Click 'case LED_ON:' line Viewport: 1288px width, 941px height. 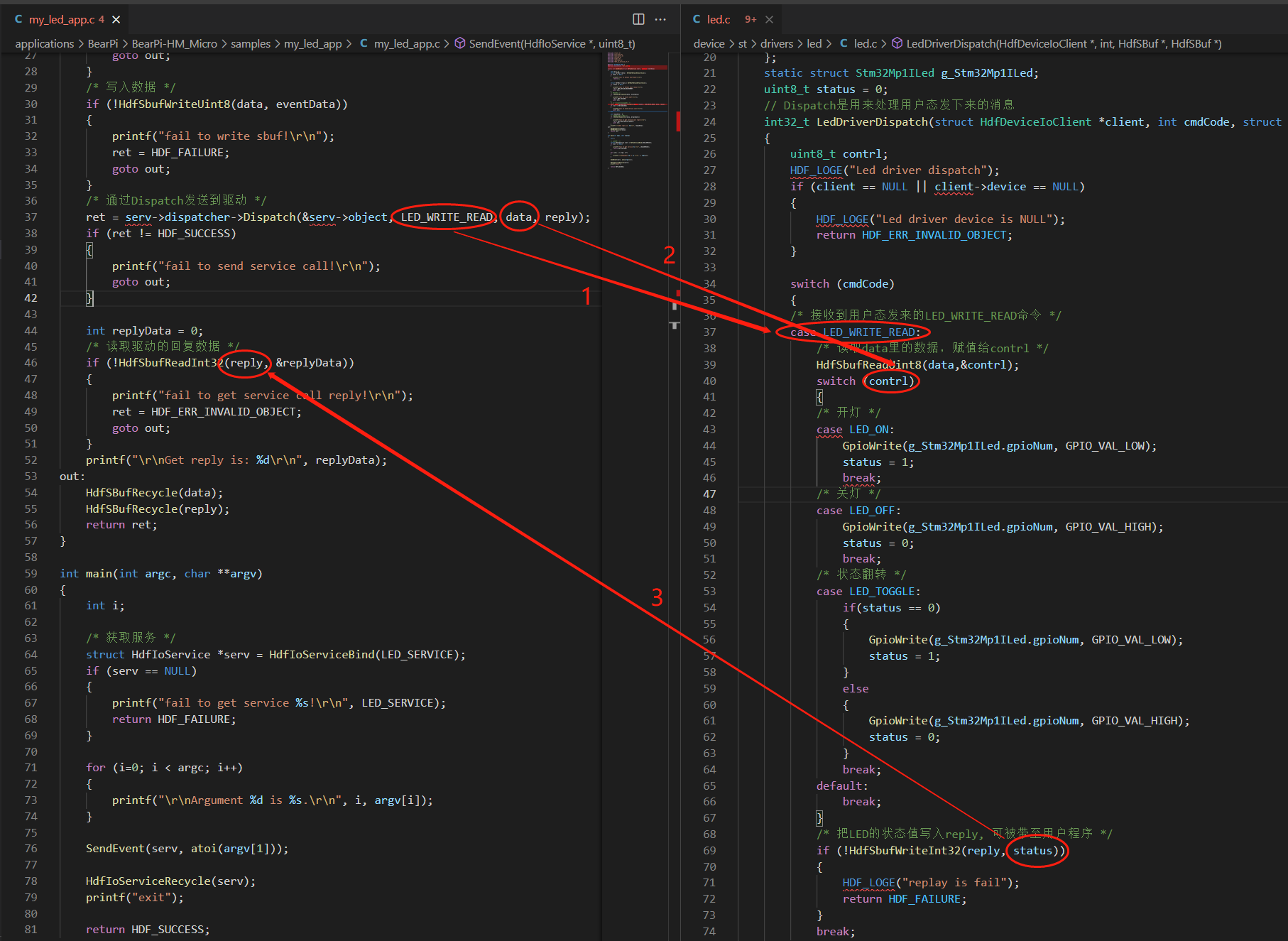856,430
